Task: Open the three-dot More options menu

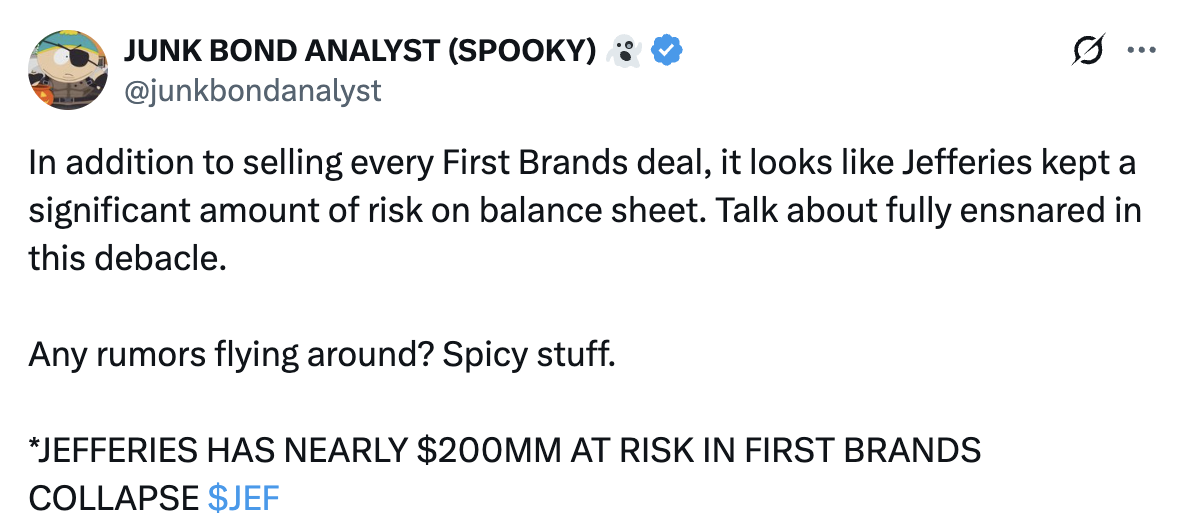Action: point(1141,51)
